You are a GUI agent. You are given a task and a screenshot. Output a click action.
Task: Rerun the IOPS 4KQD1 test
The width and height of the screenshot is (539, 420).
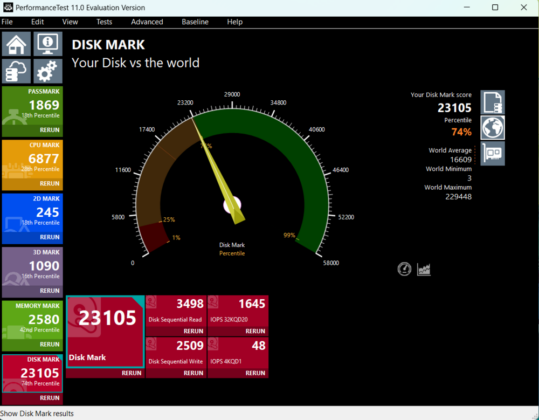(x=255, y=373)
